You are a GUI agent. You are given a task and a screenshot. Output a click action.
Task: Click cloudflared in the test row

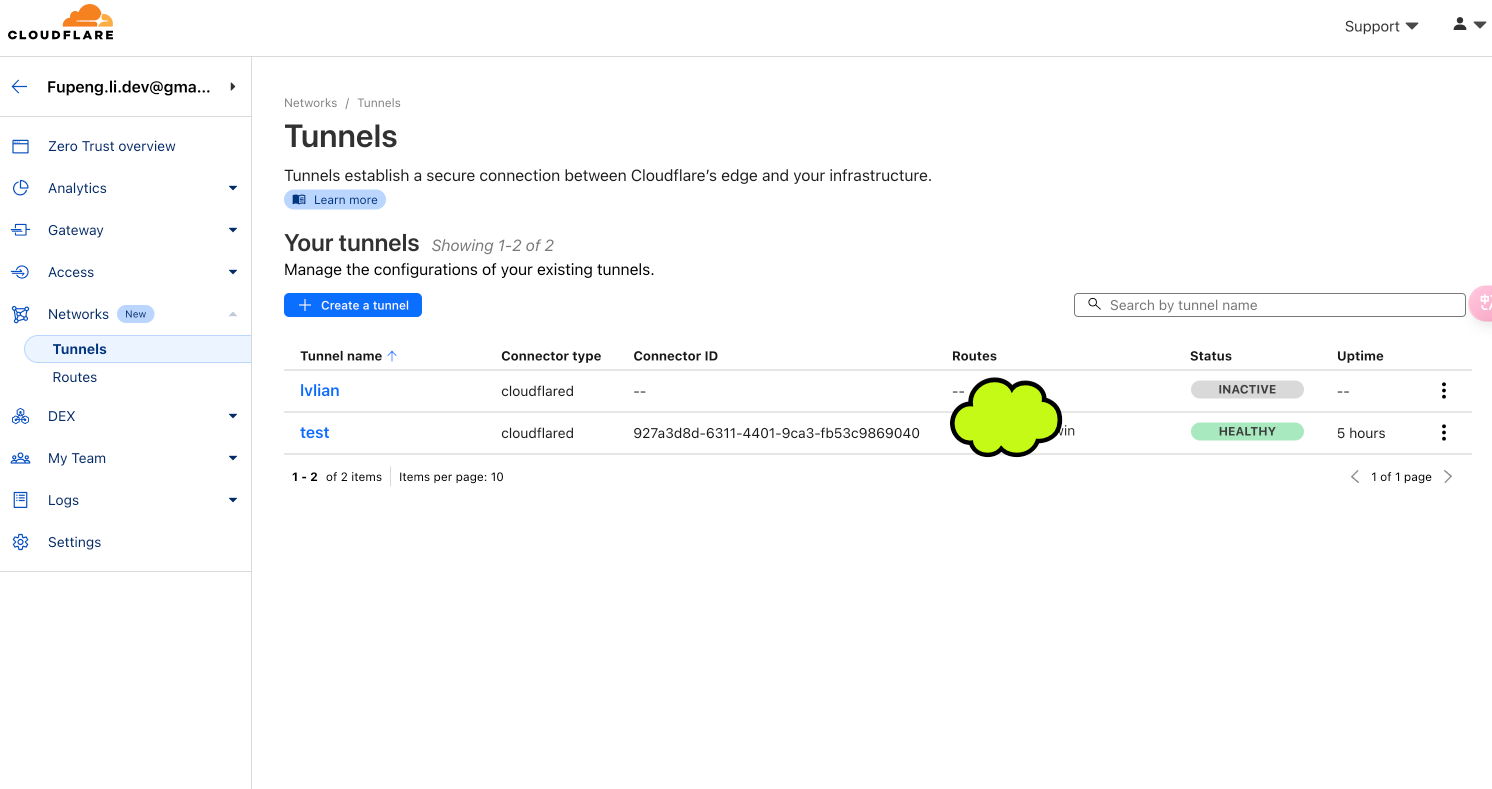coord(537,433)
